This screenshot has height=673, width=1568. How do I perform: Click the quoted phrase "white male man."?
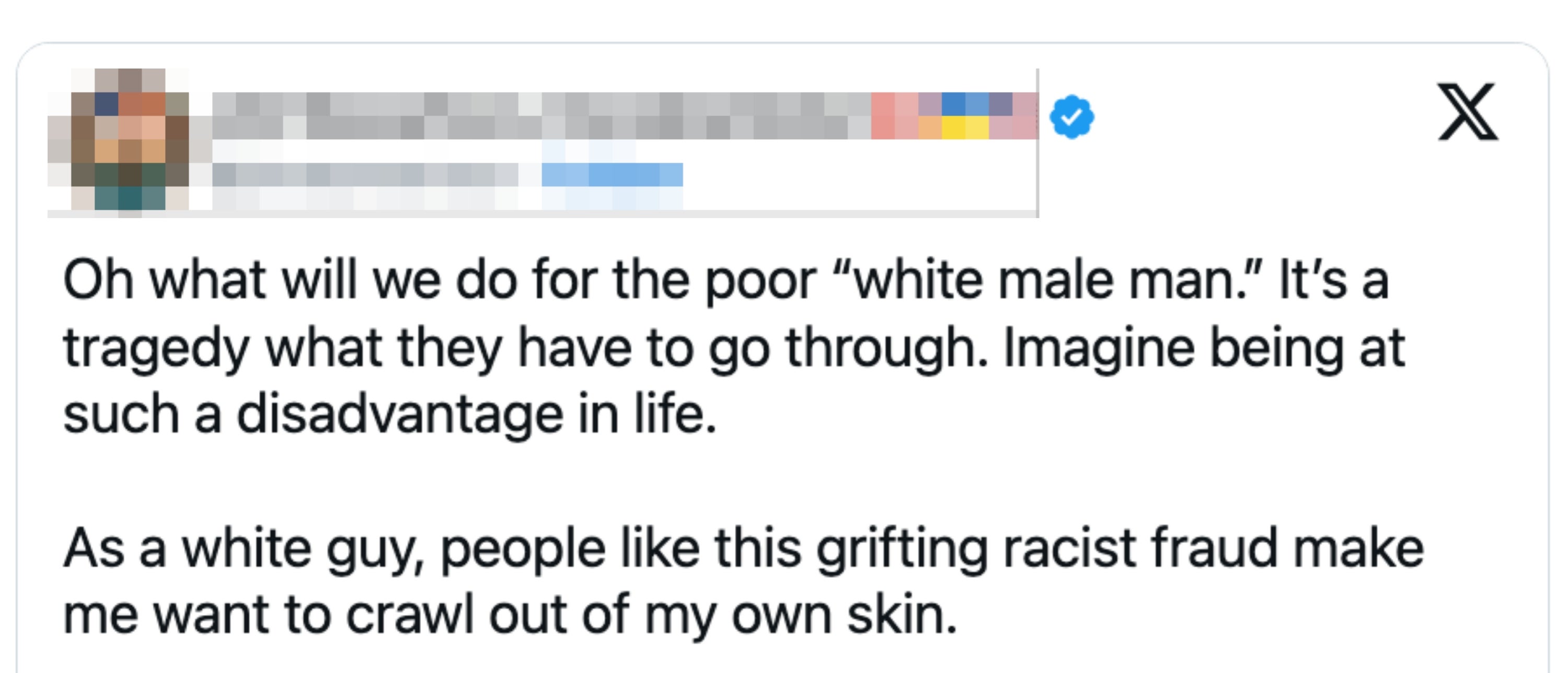tap(1051, 281)
